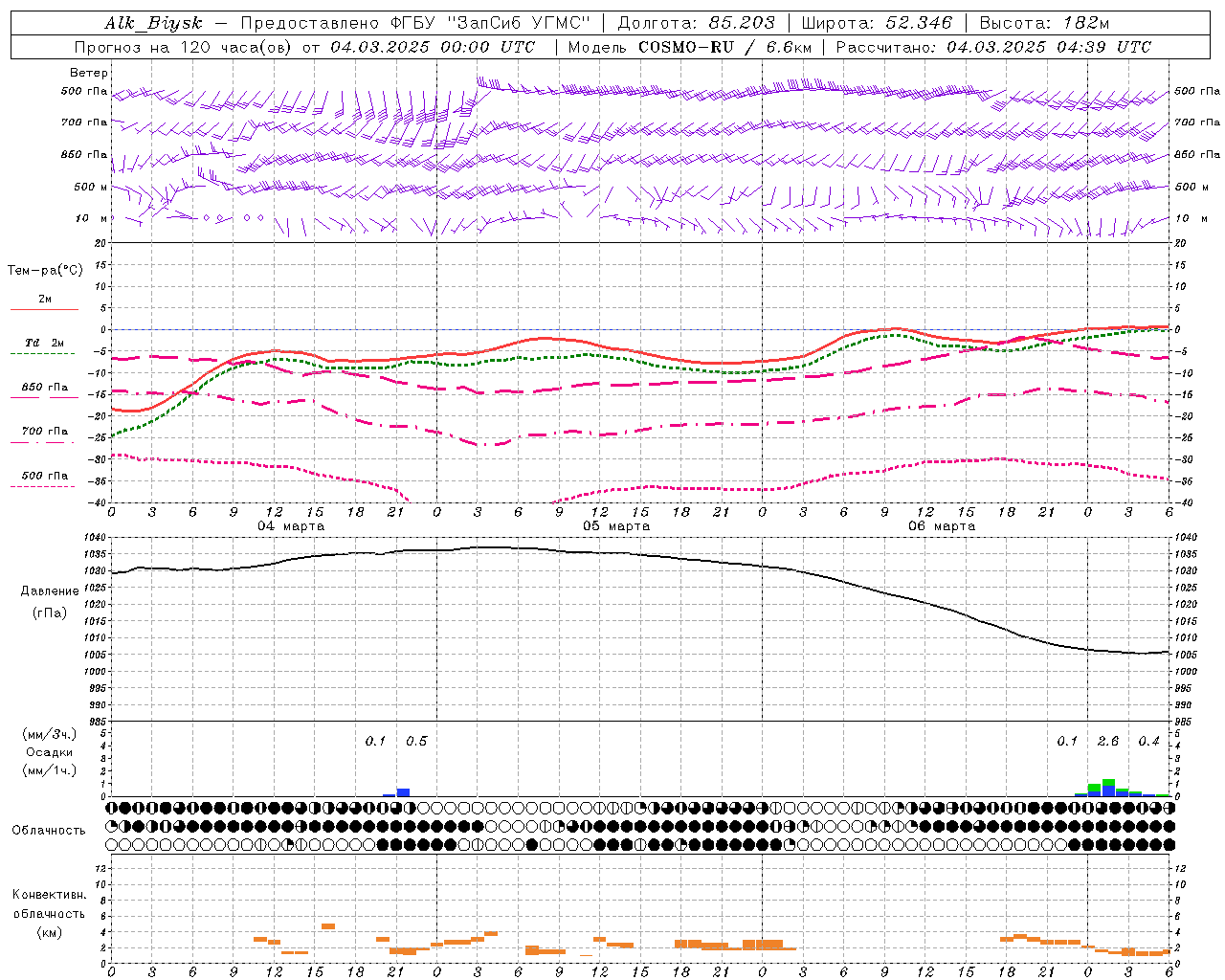The width and height of the screenshot is (1225, 980).
Task: Click the "Рассчитано: 04.03.2025 04:39 UTC" text
Action: pos(993,47)
